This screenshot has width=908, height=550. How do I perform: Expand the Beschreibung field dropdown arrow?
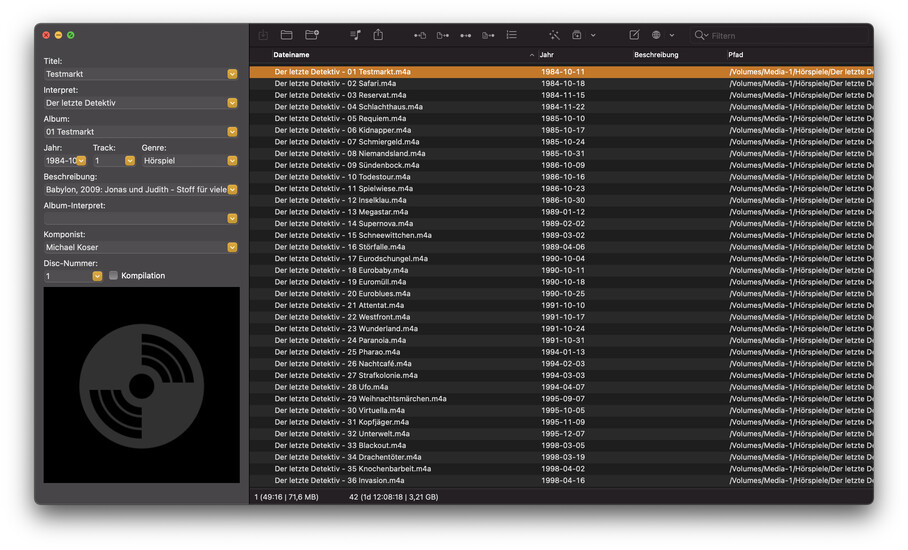pyautogui.click(x=232, y=189)
